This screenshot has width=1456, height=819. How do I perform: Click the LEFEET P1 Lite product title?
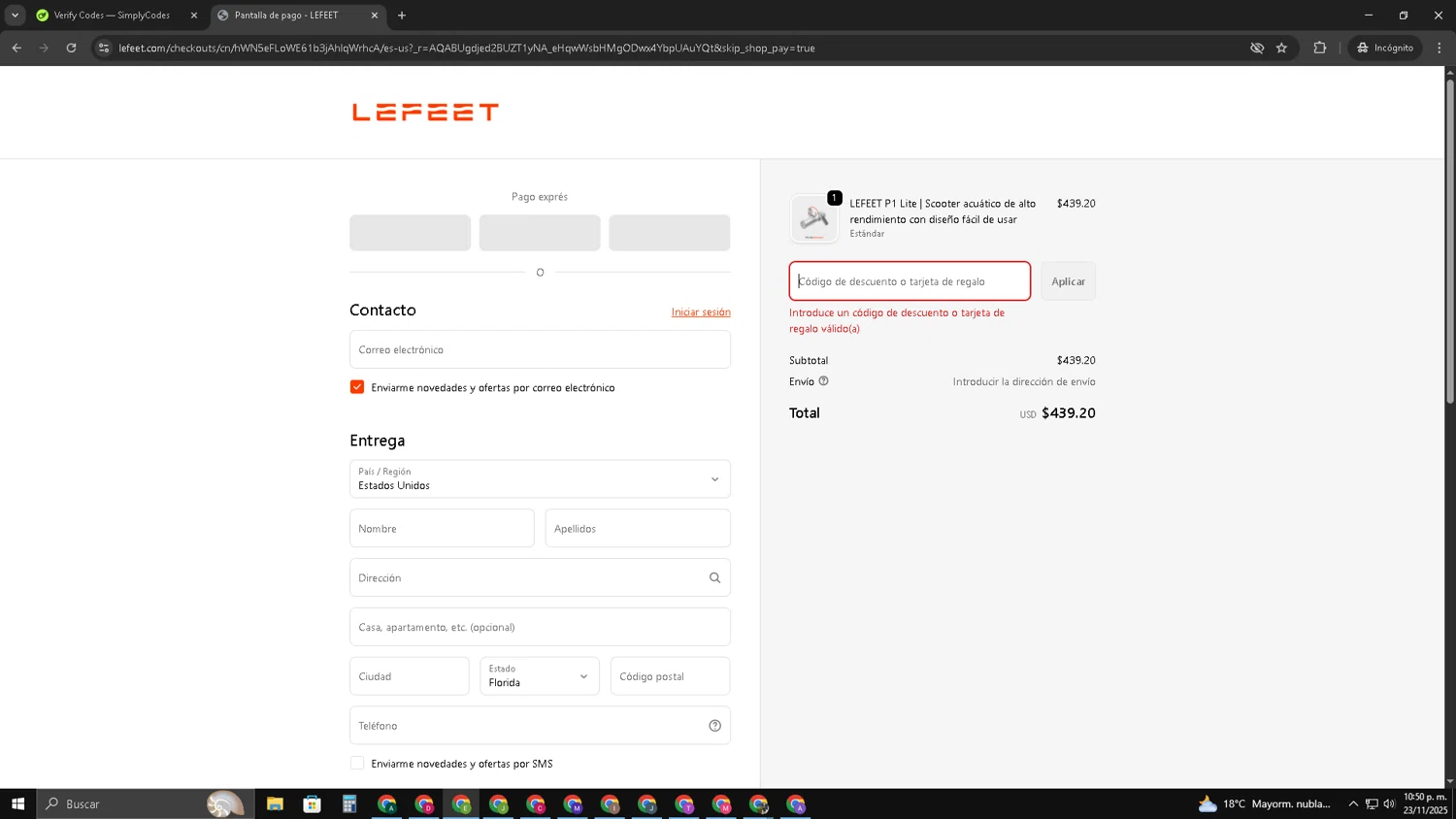943,212
